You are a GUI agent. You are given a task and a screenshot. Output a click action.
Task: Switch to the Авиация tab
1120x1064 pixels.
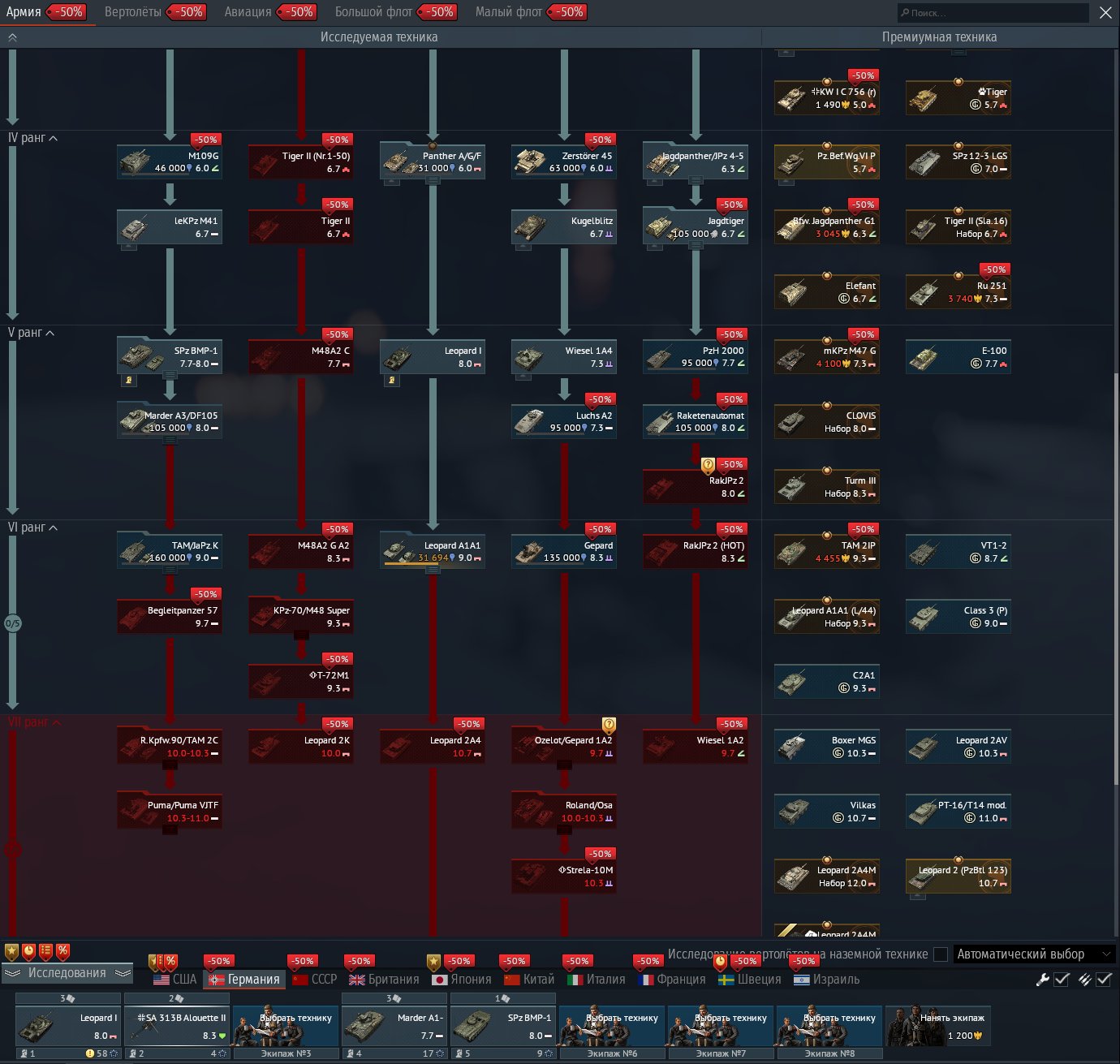coord(248,12)
